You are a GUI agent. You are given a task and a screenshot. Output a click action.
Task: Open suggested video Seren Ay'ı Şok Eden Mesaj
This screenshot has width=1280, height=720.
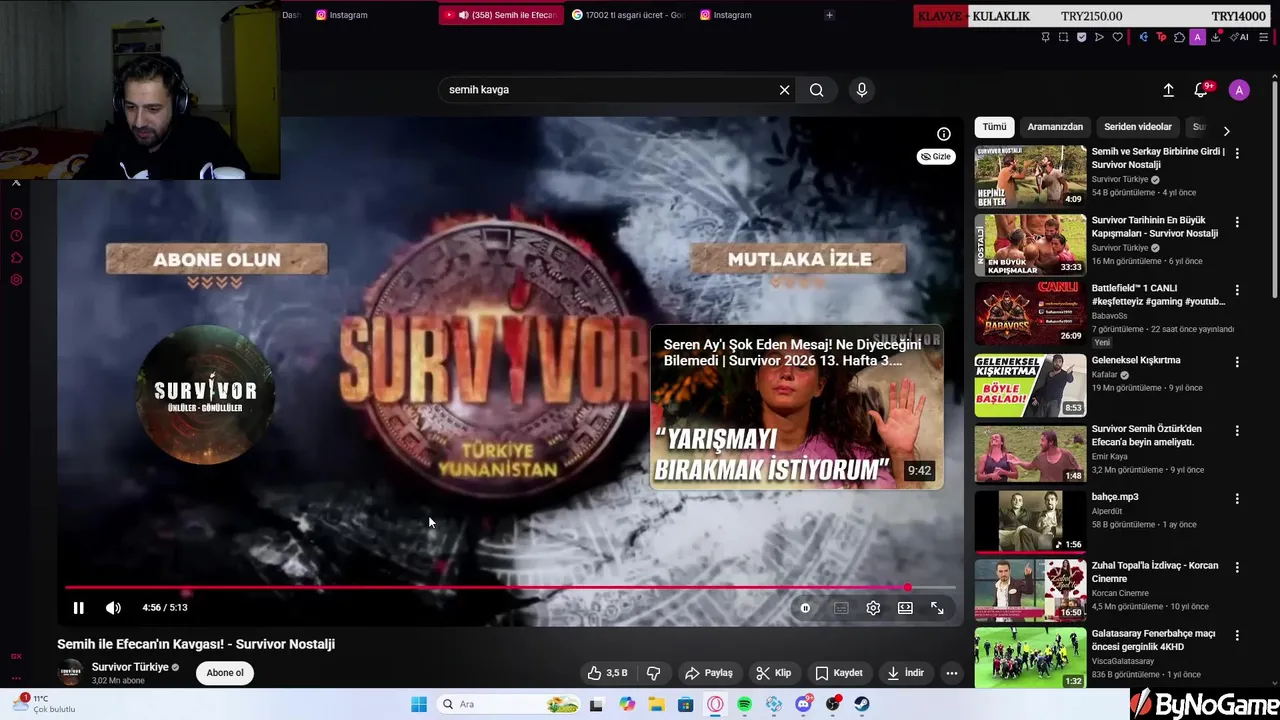[x=796, y=407]
